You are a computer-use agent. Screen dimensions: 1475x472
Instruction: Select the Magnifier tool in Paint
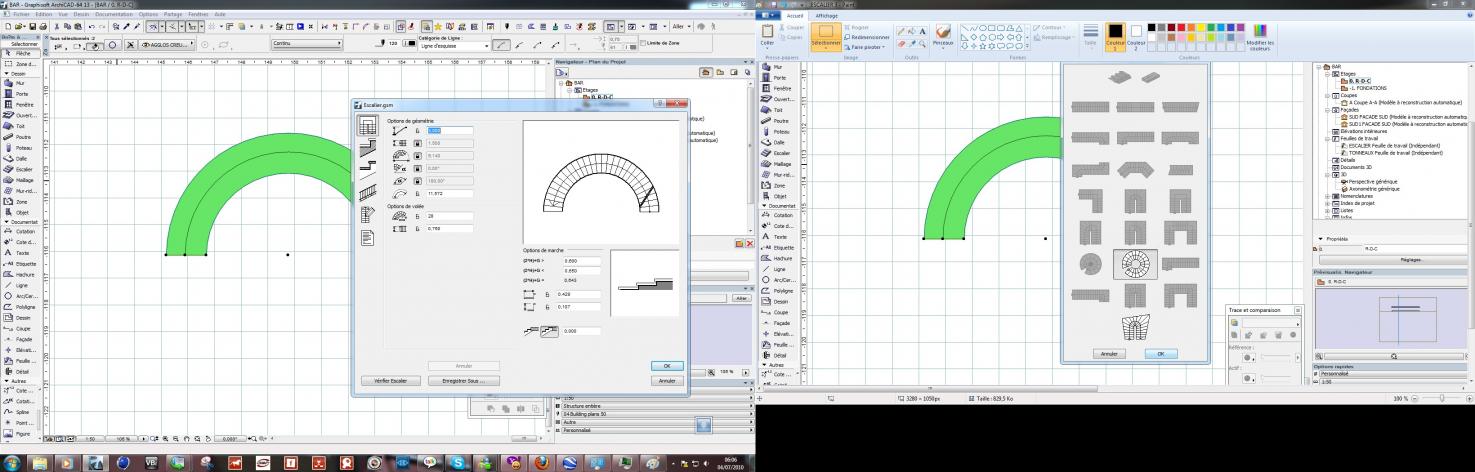click(922, 44)
